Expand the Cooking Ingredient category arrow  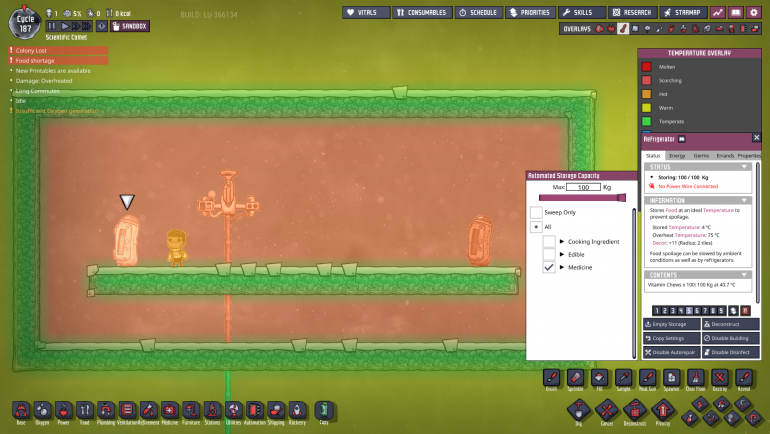tap(562, 242)
